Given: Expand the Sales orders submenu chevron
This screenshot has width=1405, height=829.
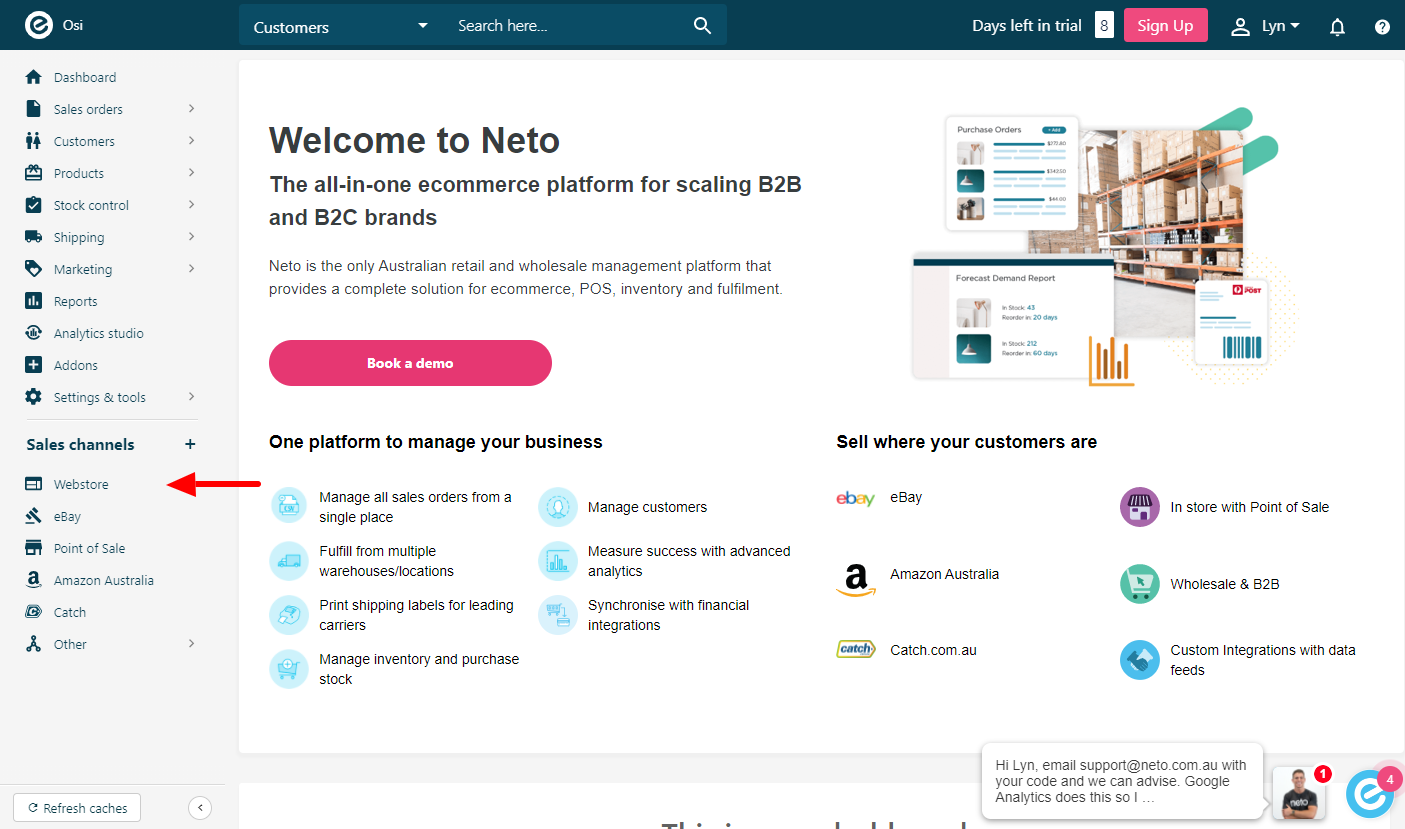Looking at the screenshot, I should [x=191, y=108].
